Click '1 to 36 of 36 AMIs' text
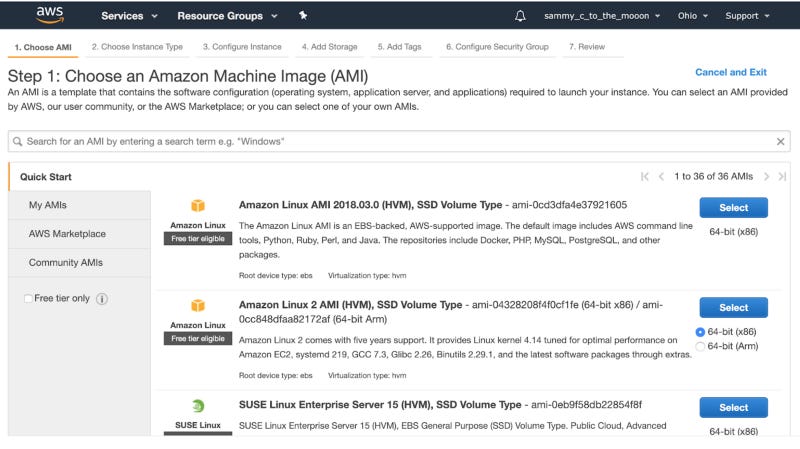Image resolution: width=800 pixels, height=449 pixels. coord(713,177)
